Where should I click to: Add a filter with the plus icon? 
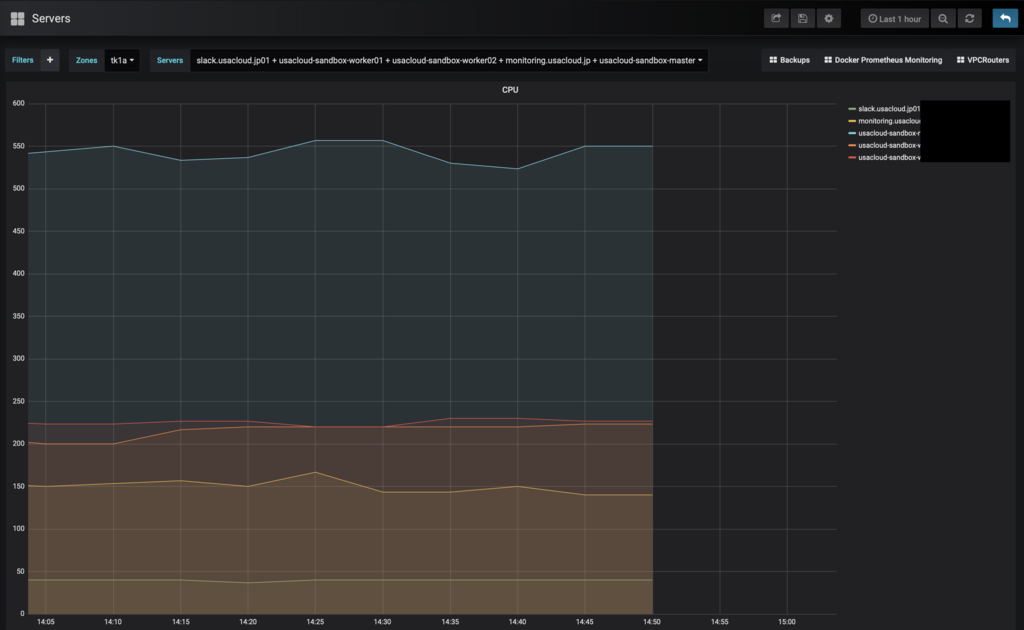coord(50,60)
